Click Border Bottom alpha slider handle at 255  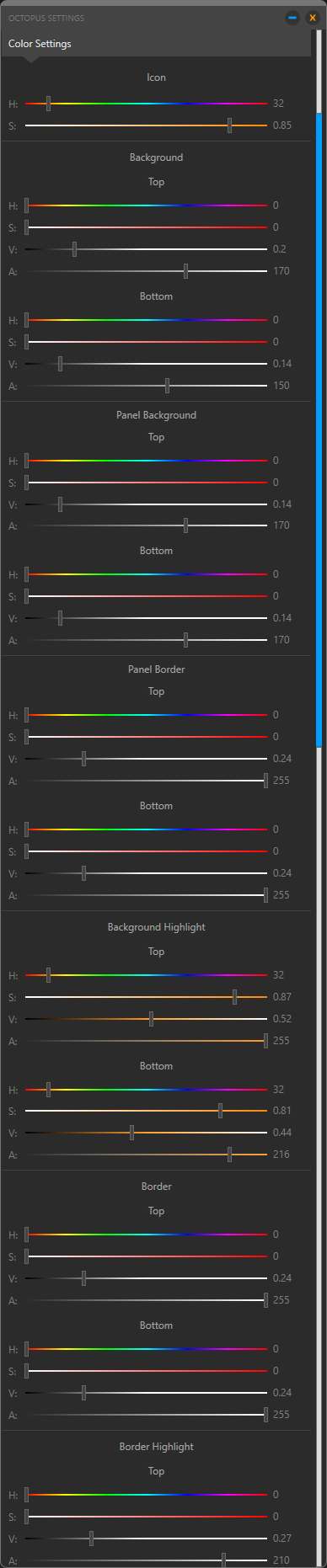click(x=265, y=1415)
